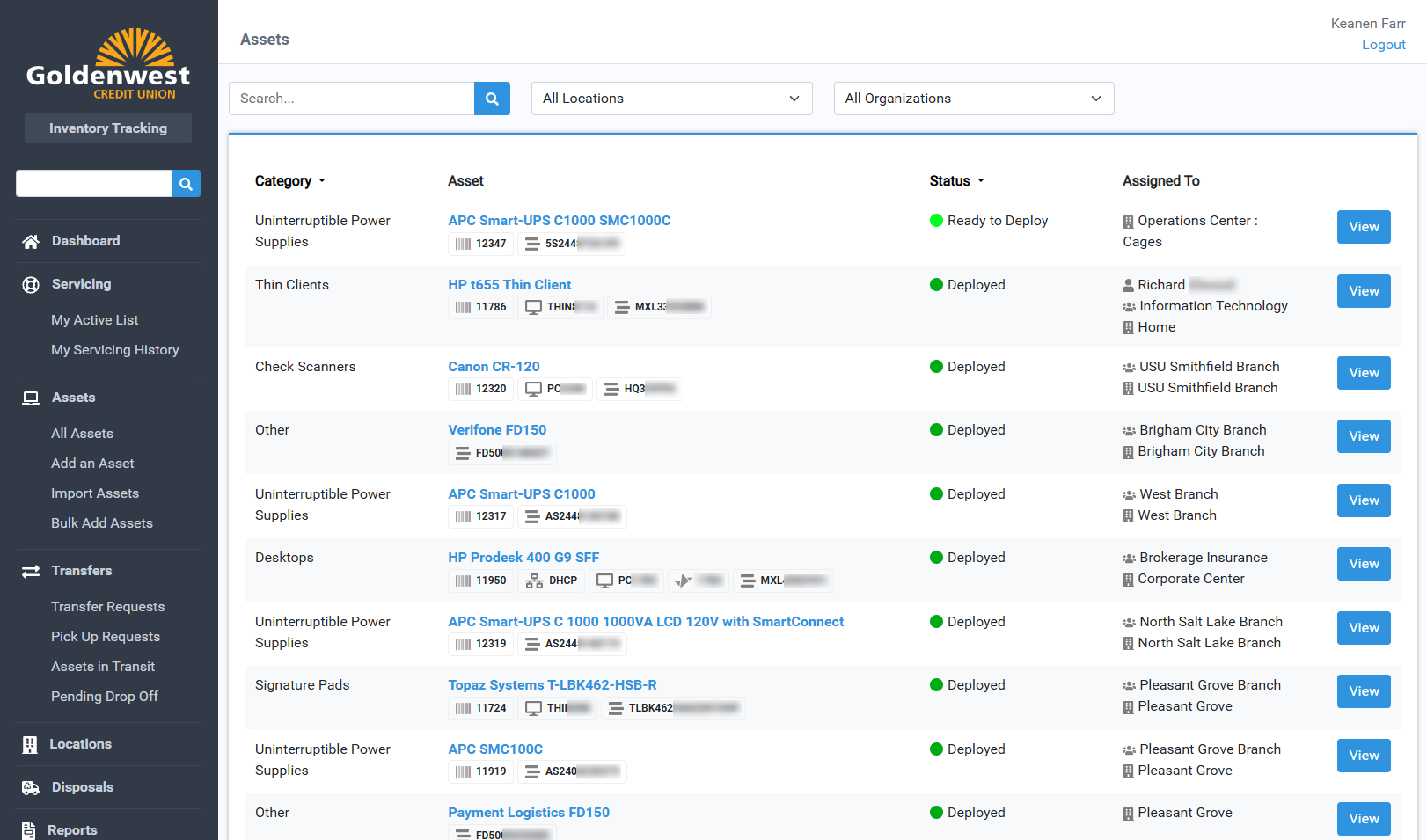Click the barcode icon for tag 12347
The image size is (1427, 840).
[463, 244]
